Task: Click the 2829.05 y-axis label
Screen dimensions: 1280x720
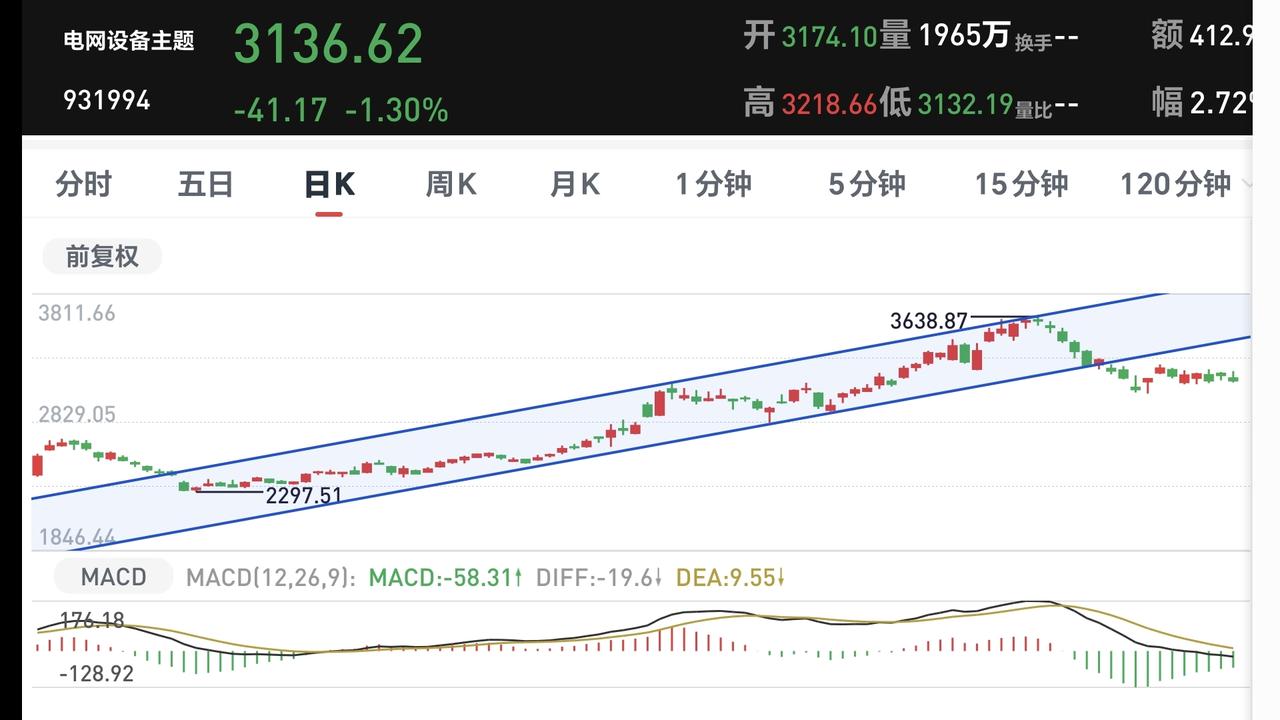Action: coord(77,414)
